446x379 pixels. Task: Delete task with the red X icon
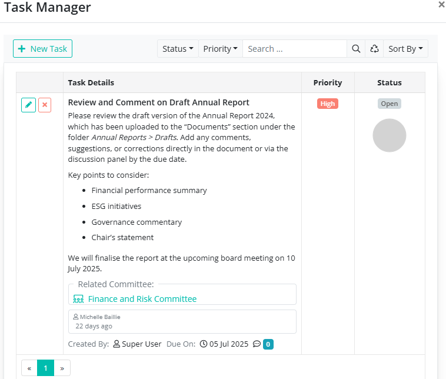coord(45,105)
